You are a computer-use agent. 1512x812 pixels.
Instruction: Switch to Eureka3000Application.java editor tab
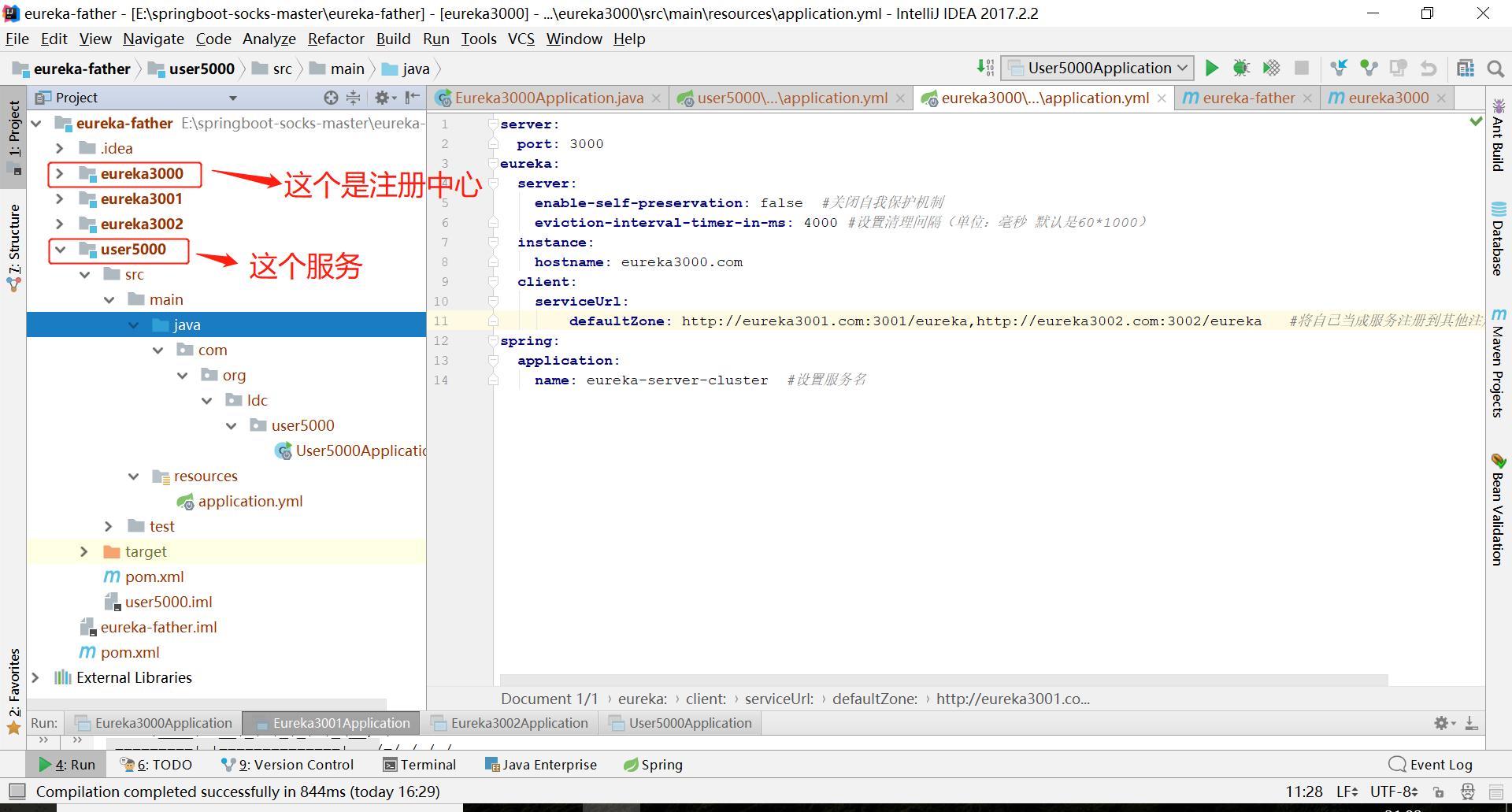click(x=549, y=98)
